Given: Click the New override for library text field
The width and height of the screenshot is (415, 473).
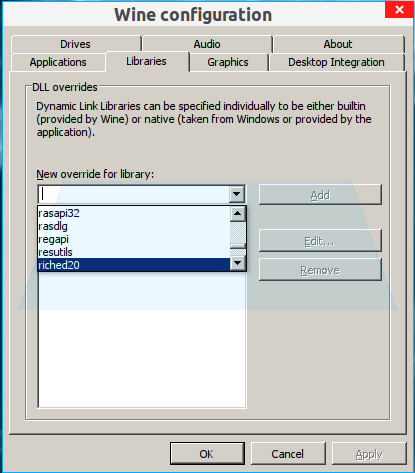Looking at the screenshot, I should point(134,194).
